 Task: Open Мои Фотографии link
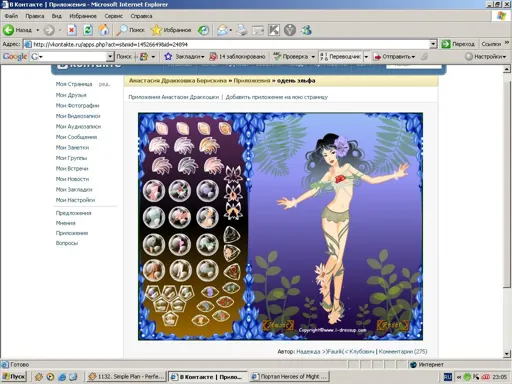[77, 105]
